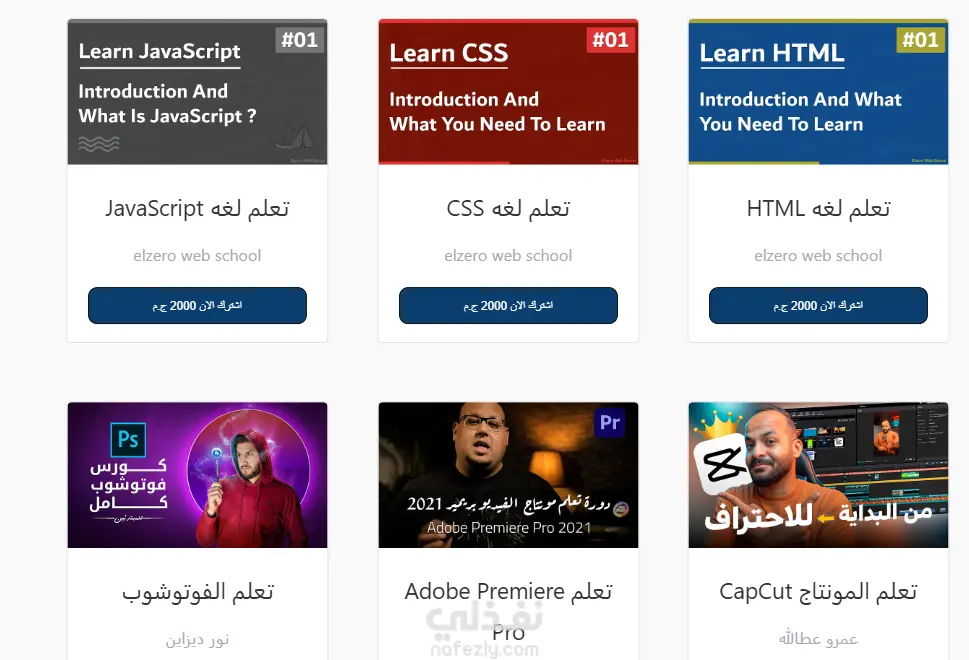This screenshot has height=660, width=969.
Task: Click 'elzero web school' under CSS card
Action: pos(508,256)
